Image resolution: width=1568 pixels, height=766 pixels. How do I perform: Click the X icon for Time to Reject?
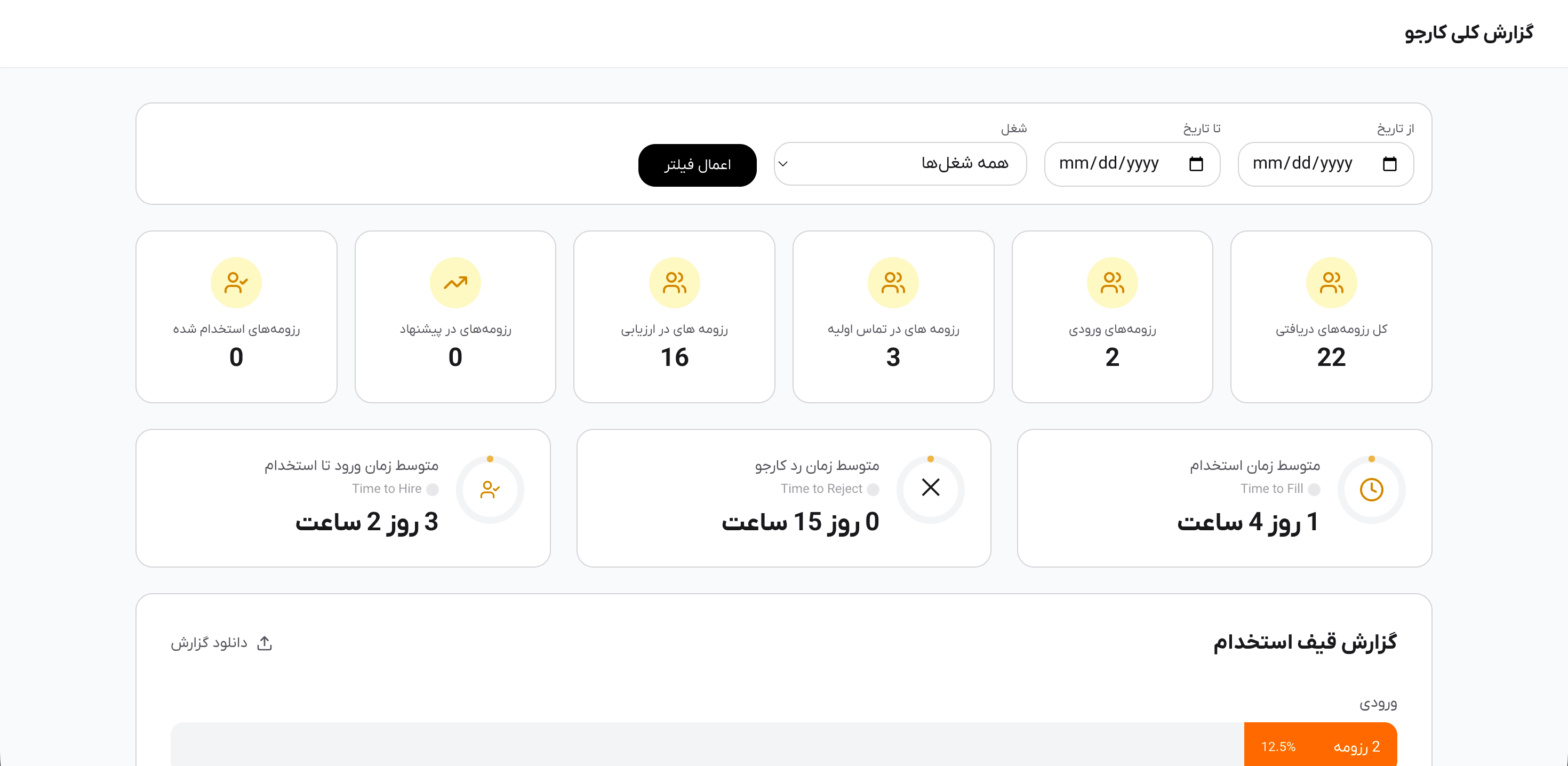(x=930, y=488)
